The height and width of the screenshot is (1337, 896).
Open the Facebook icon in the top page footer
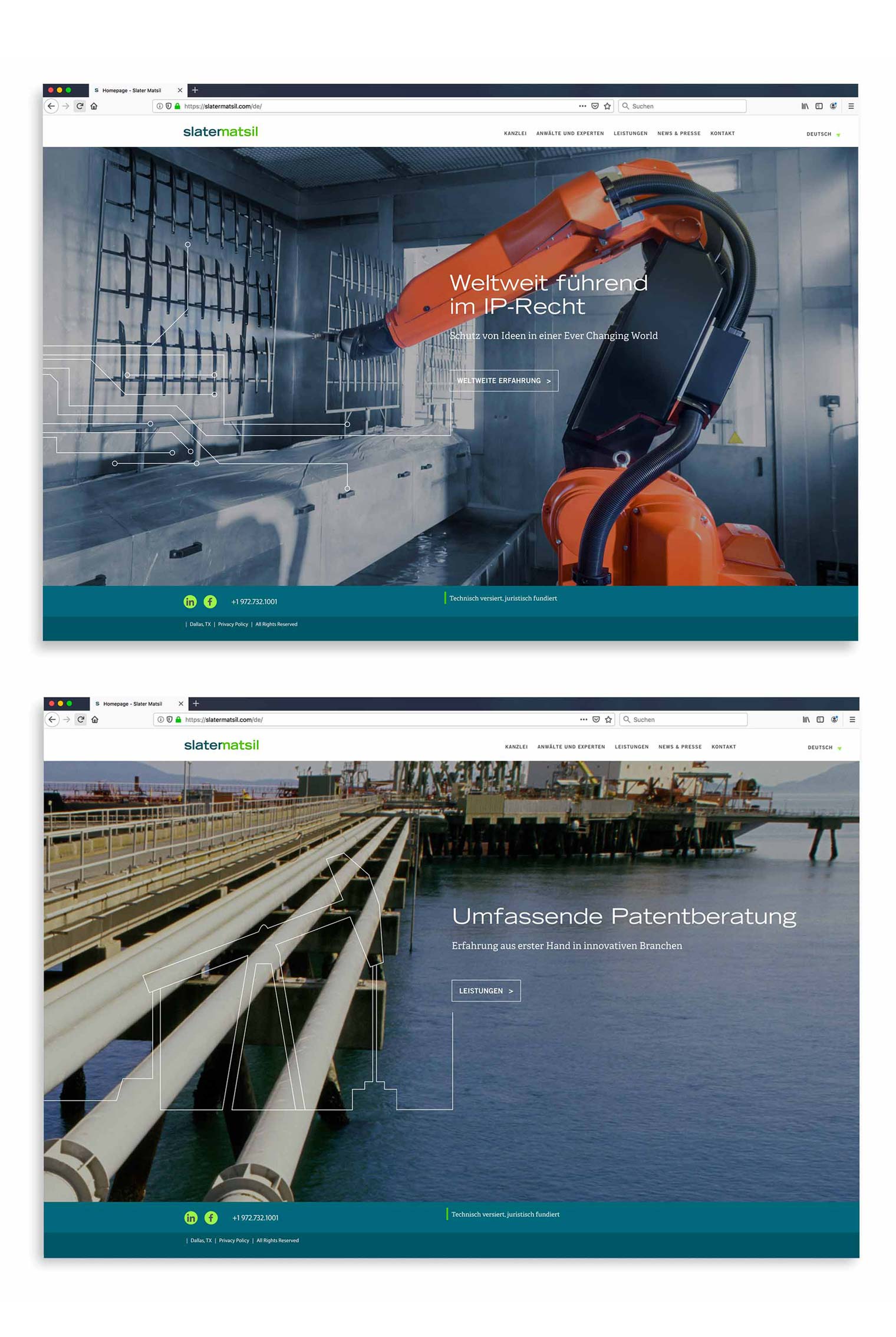point(210,601)
